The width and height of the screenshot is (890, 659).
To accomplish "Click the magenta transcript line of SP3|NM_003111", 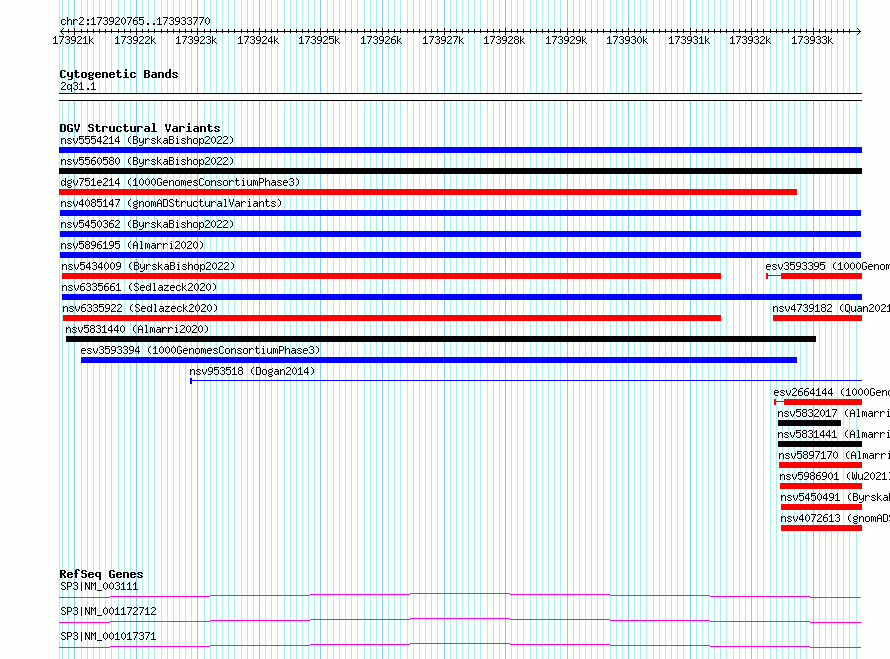I will 460,595.
